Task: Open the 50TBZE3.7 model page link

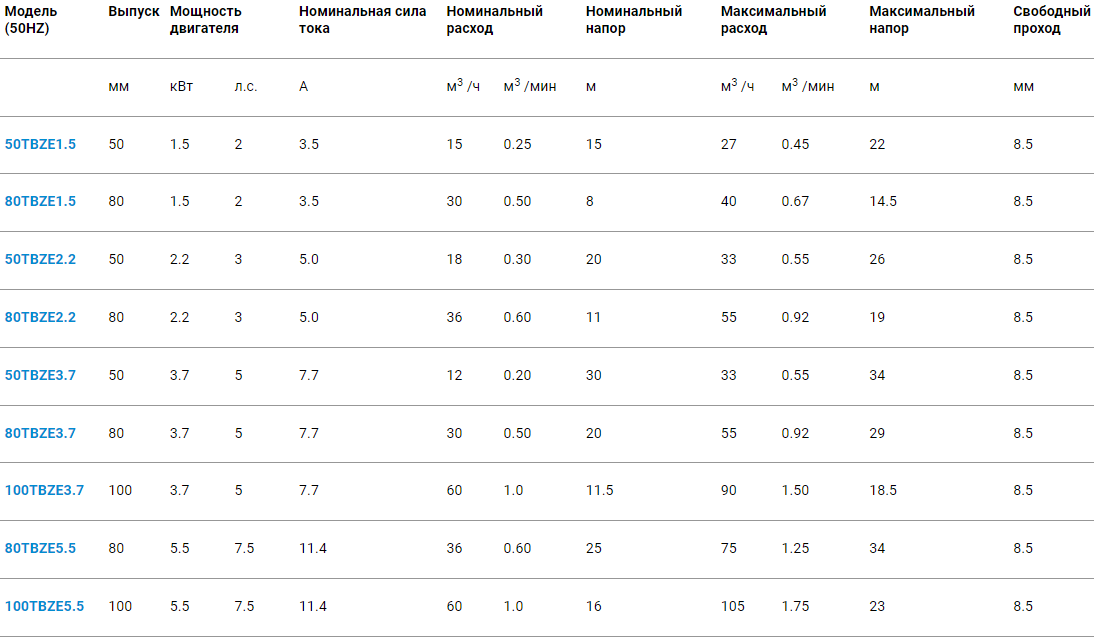Action: click(40, 376)
